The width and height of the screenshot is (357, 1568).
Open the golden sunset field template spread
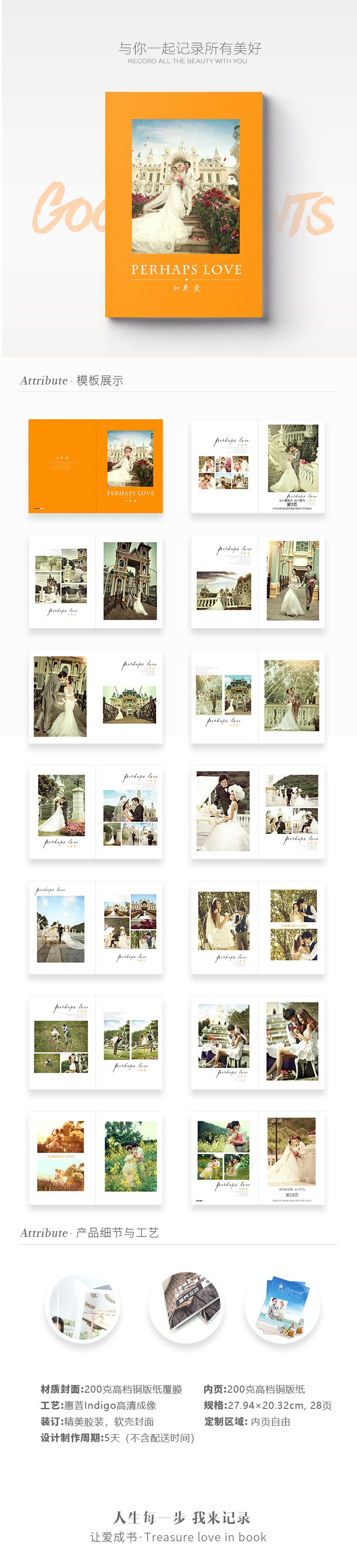[x=96, y=1157]
